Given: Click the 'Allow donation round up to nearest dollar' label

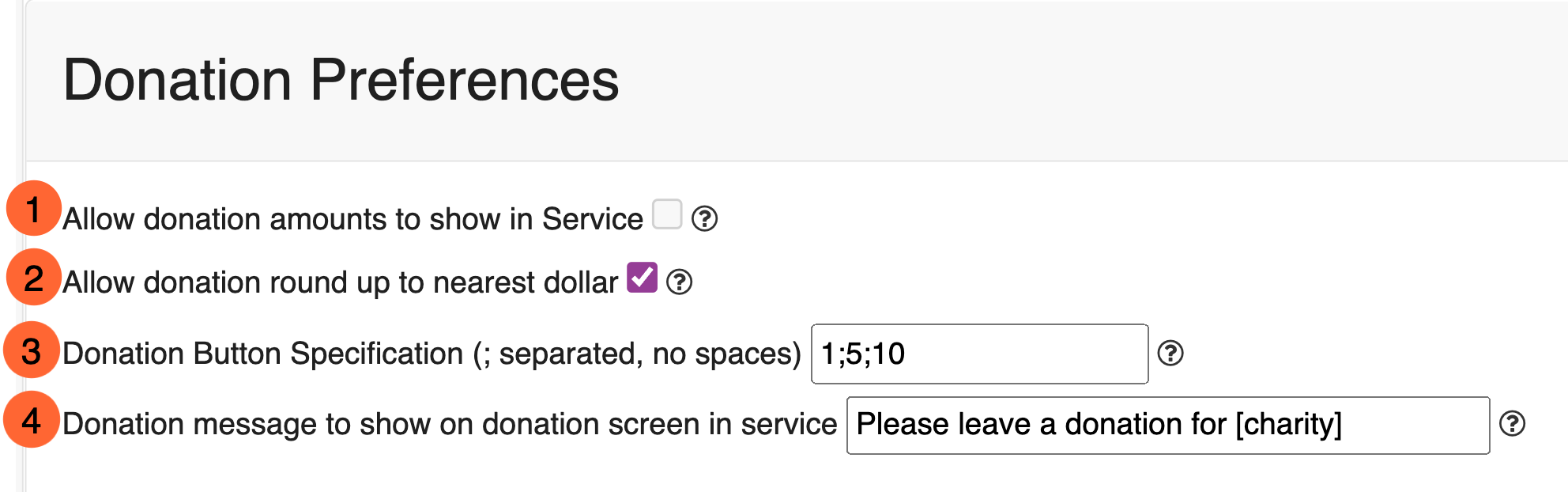Looking at the screenshot, I should pos(340,282).
